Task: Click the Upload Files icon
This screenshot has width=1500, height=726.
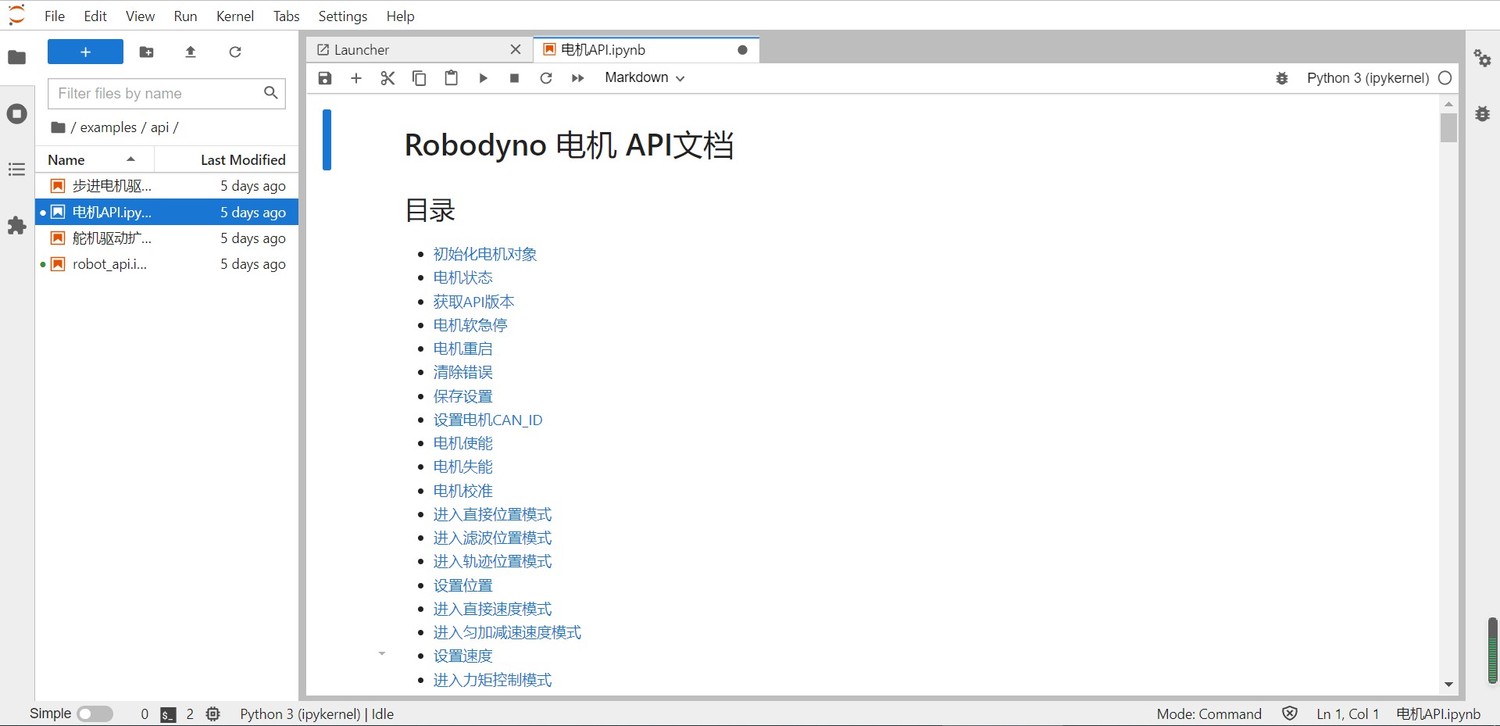Action: pos(190,52)
